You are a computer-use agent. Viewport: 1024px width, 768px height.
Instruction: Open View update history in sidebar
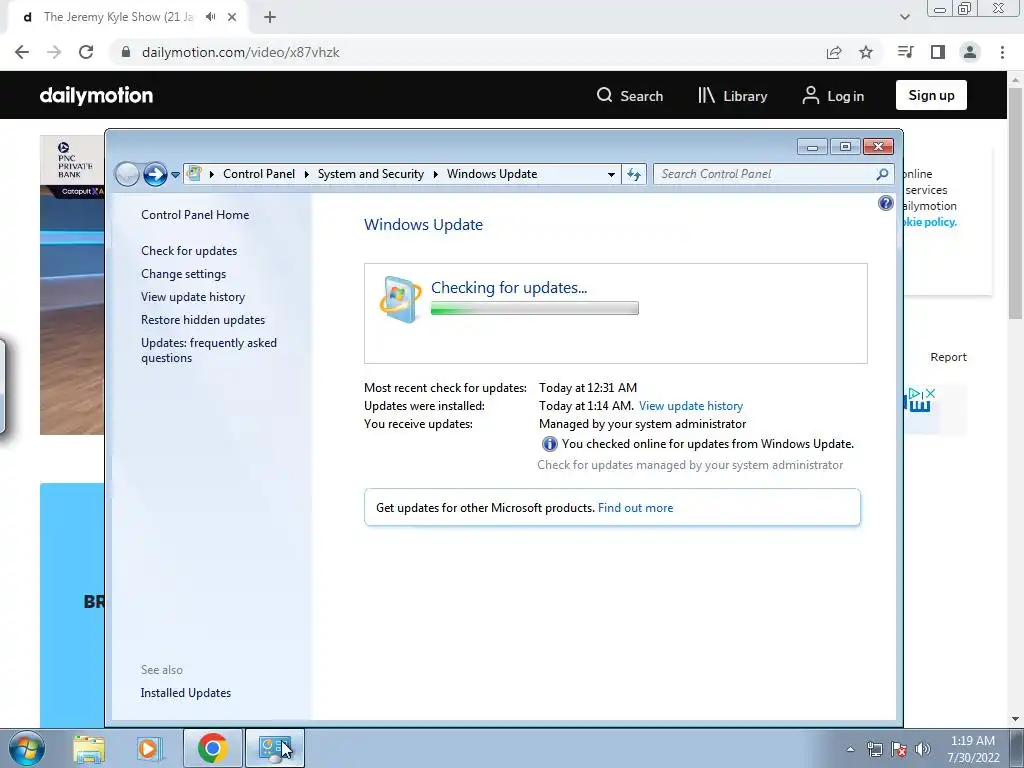(193, 296)
